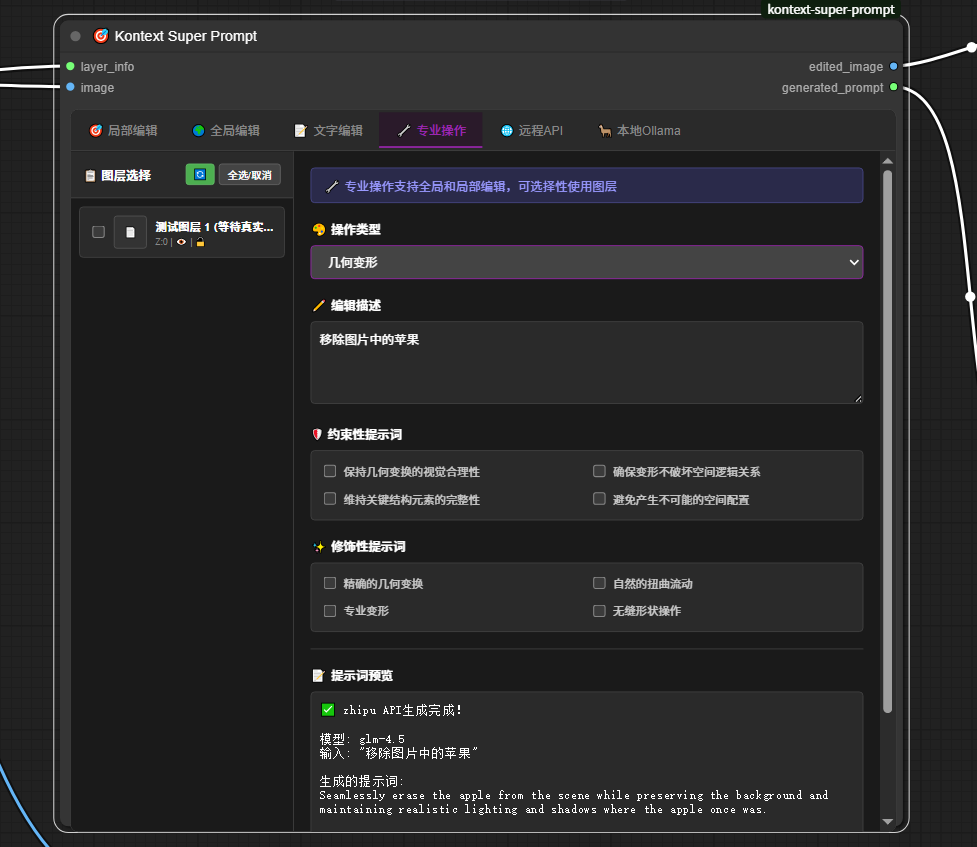Click the pencil icon beside 编辑描述
Screen dimensions: 977x847
pos(319,305)
